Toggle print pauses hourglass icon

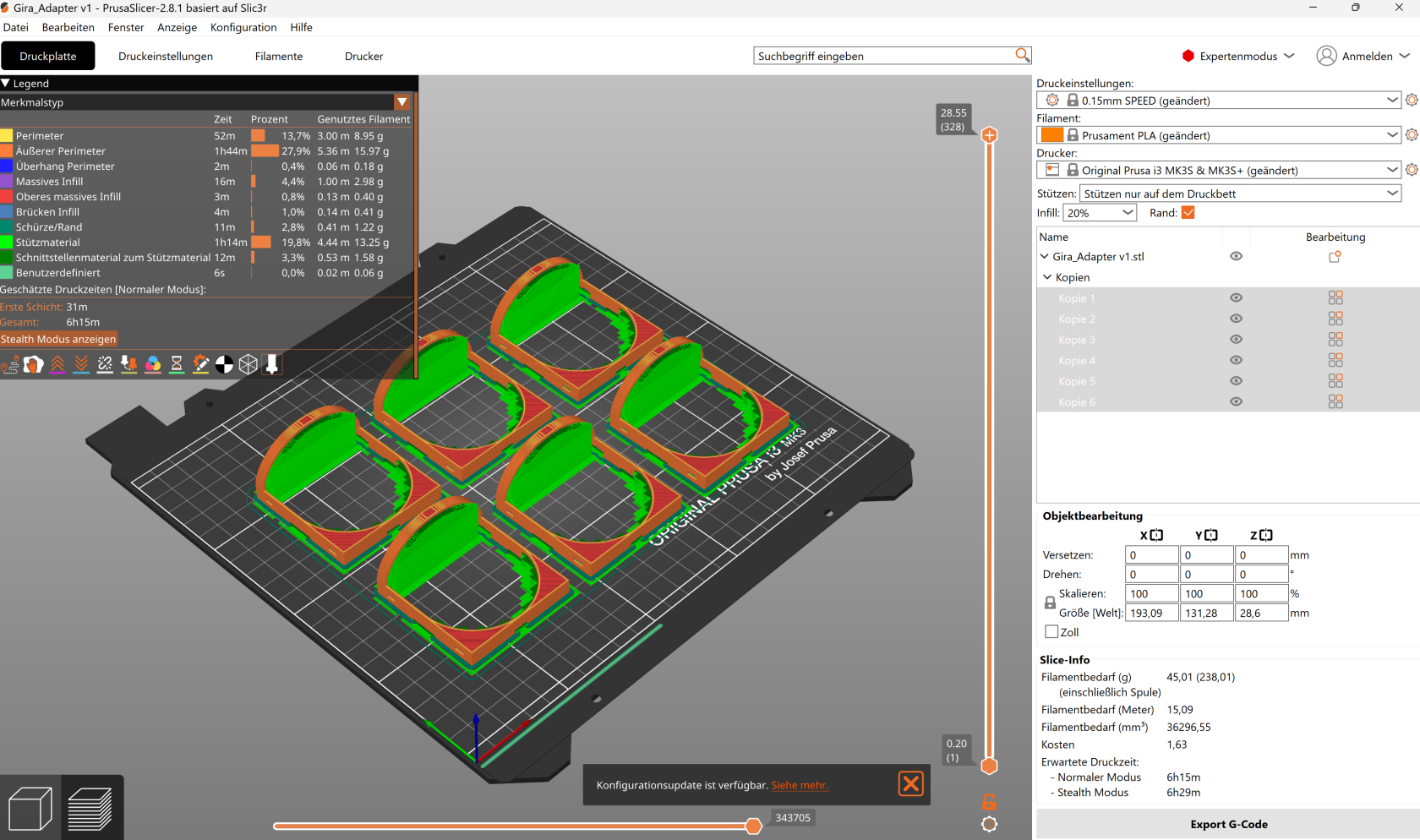point(177,364)
